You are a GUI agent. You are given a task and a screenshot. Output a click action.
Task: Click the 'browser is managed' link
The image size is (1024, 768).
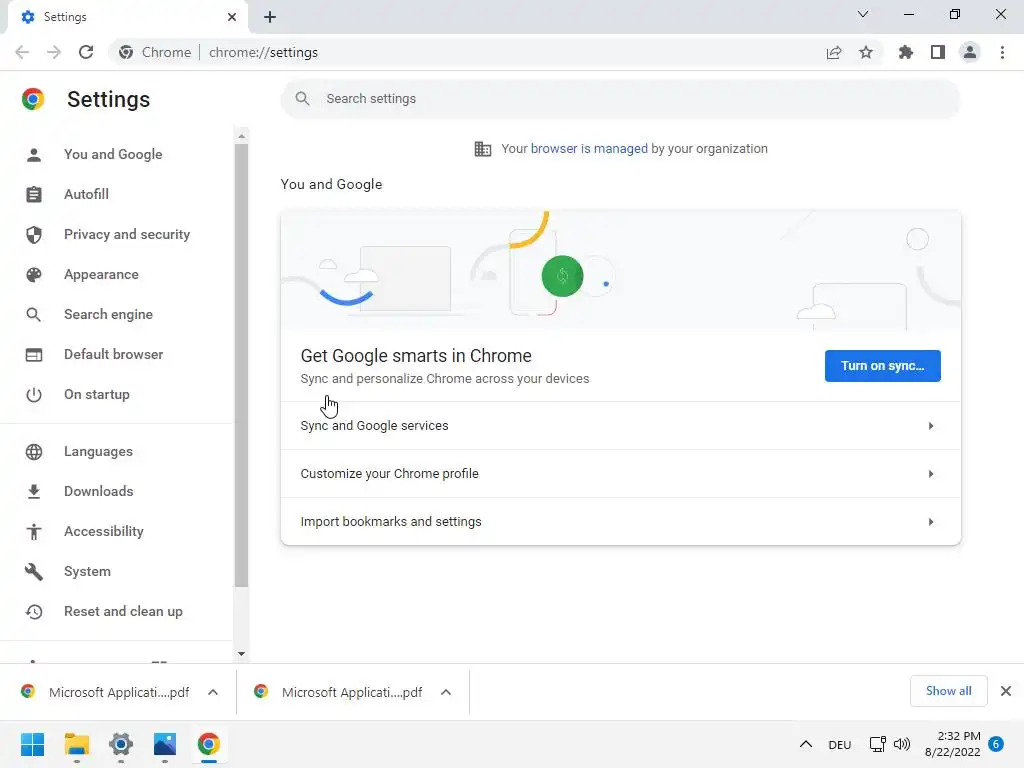click(x=589, y=149)
